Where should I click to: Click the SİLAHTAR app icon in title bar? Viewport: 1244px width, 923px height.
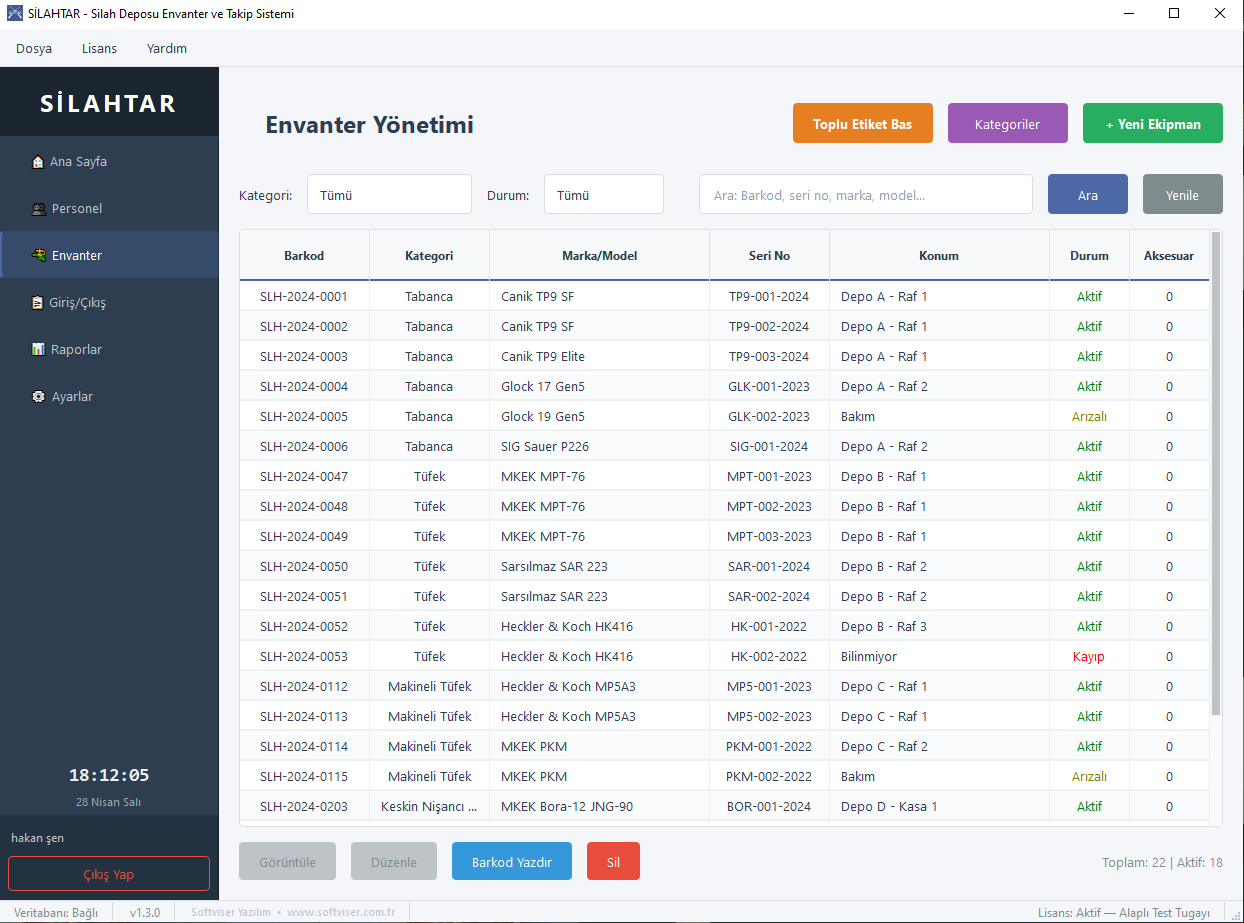coord(15,14)
